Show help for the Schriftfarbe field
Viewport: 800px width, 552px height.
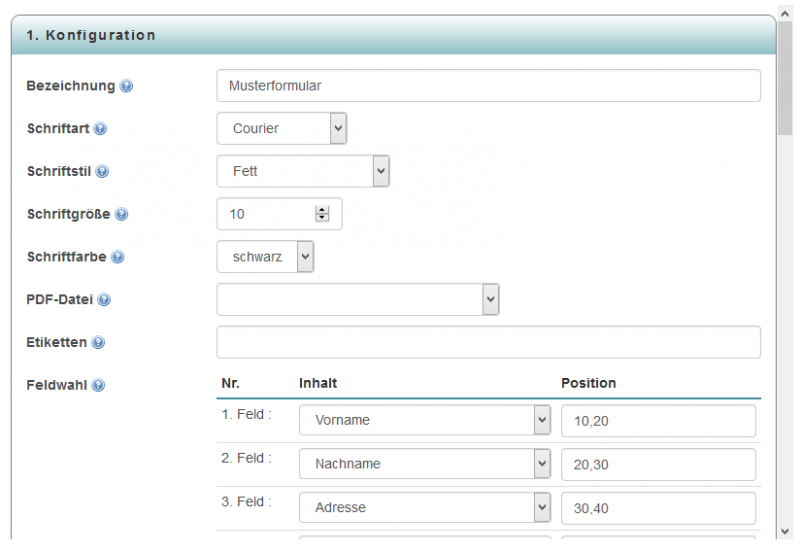(x=118, y=257)
